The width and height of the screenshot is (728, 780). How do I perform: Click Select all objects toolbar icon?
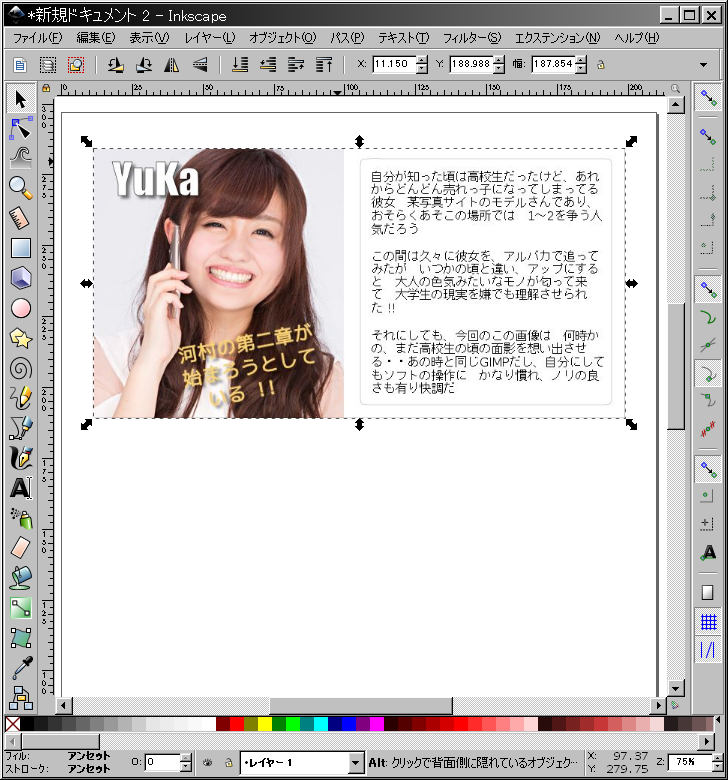20,65
